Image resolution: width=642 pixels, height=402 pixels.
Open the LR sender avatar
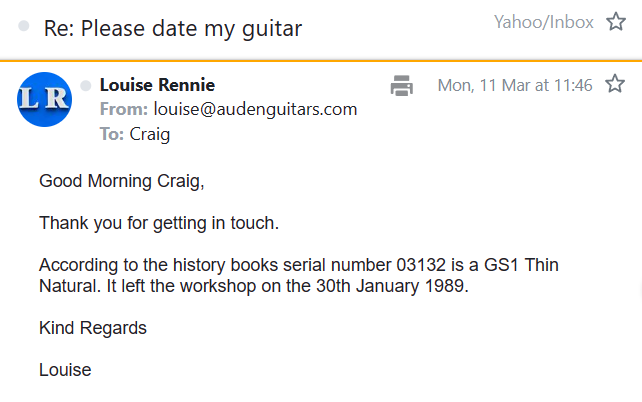point(44,99)
